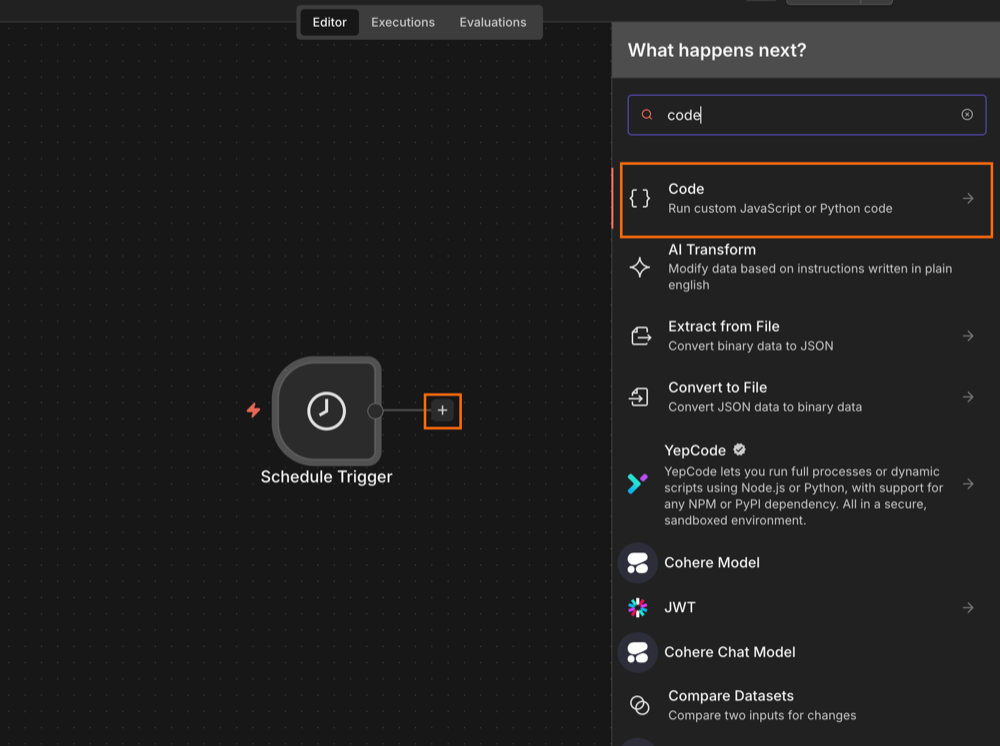Select the lightning bolt trigger indicator

click(x=253, y=411)
